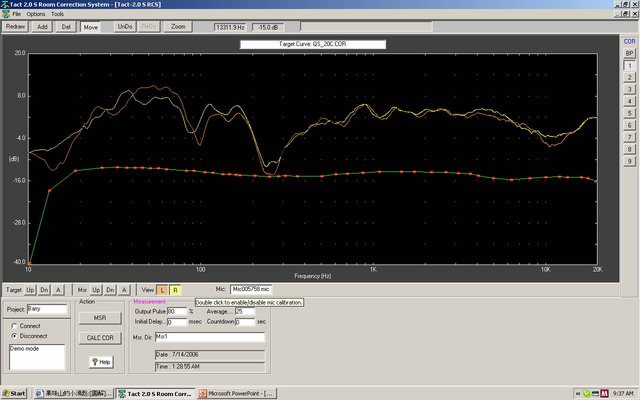Click the Project name field

coord(47,309)
